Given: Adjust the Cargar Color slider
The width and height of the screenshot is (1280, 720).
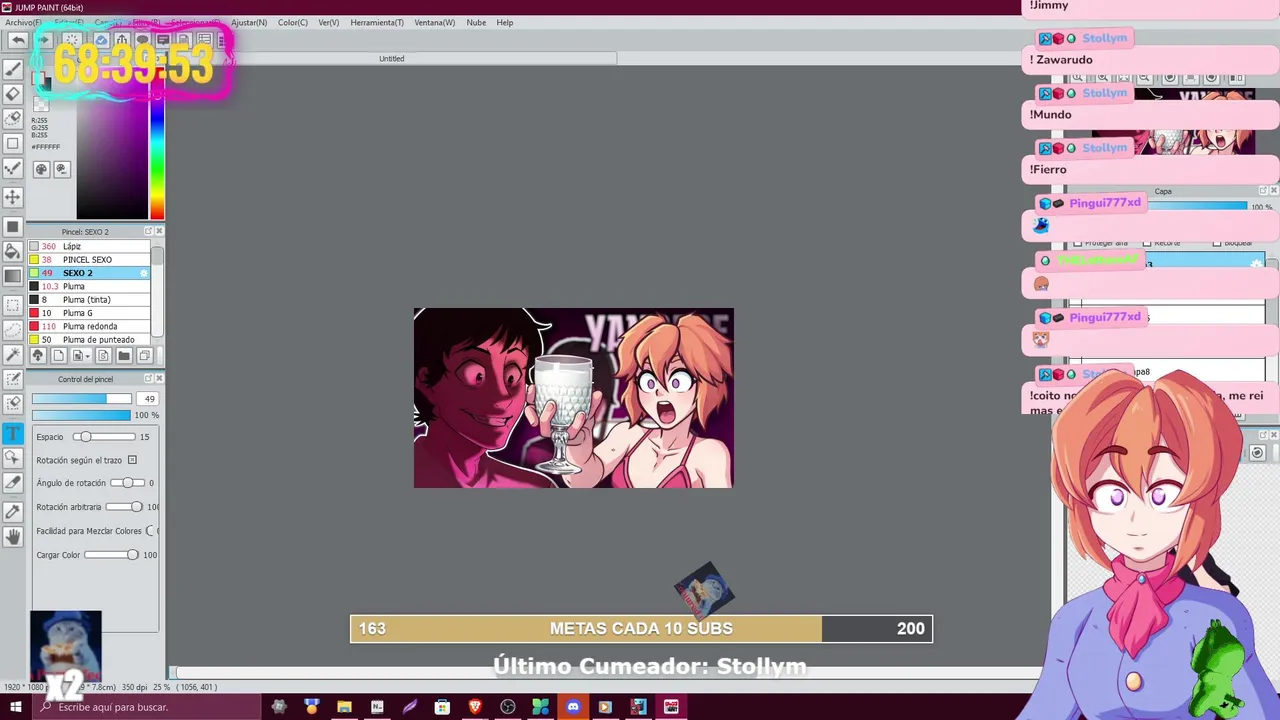Looking at the screenshot, I should (x=111, y=555).
